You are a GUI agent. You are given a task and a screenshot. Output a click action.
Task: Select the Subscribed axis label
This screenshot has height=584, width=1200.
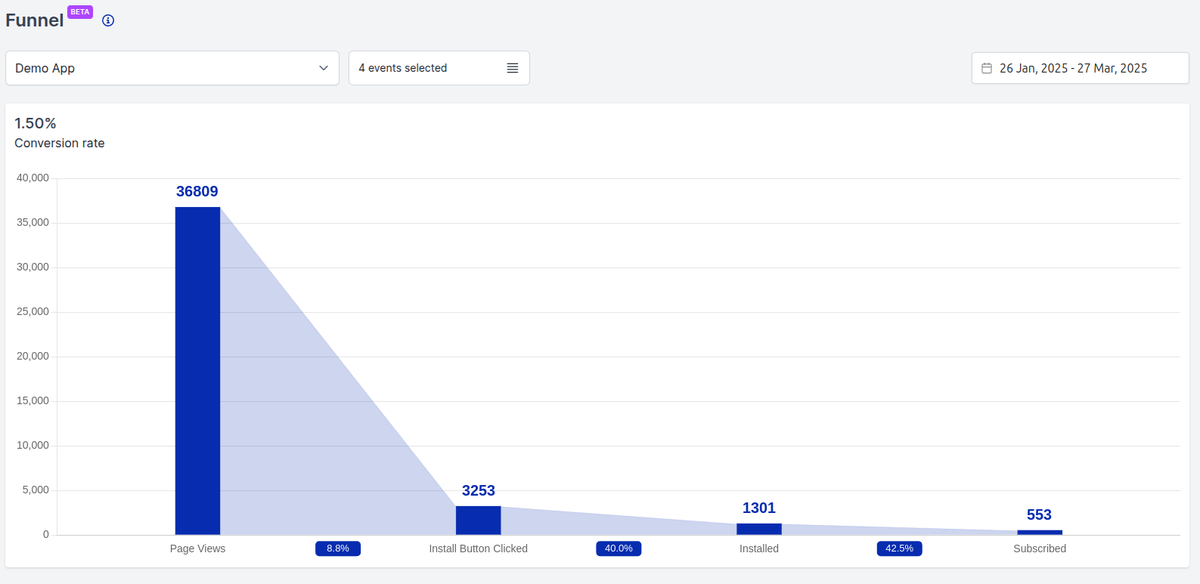coord(1039,548)
